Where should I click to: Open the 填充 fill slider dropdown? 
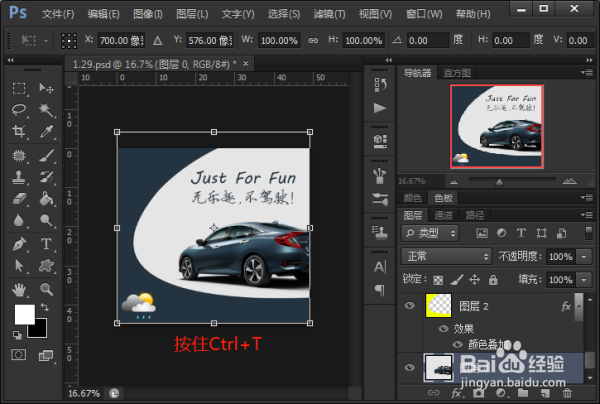point(584,280)
